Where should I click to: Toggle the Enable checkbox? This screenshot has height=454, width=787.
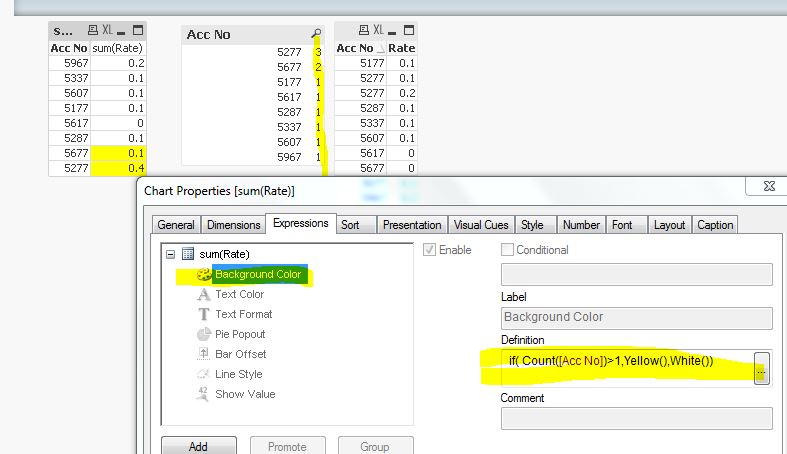(x=429, y=250)
